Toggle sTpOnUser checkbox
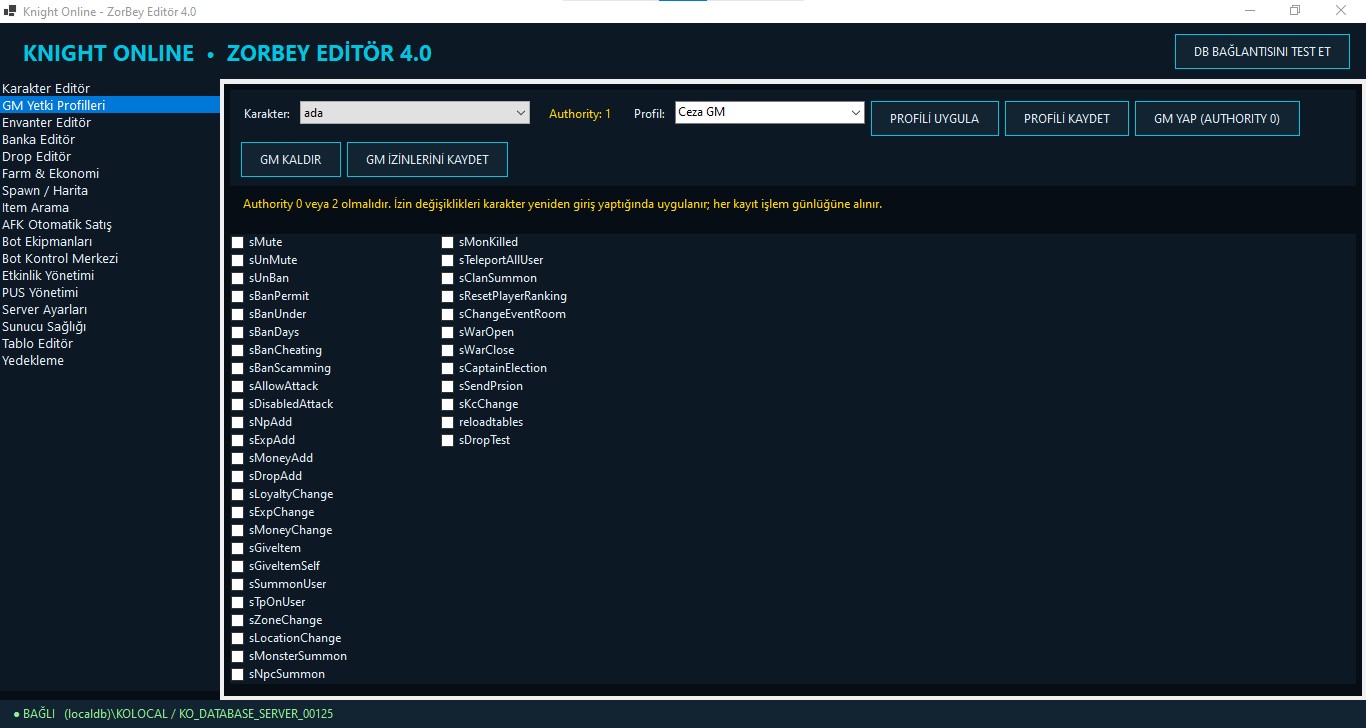Viewport: 1366px width, 728px height. (238, 602)
